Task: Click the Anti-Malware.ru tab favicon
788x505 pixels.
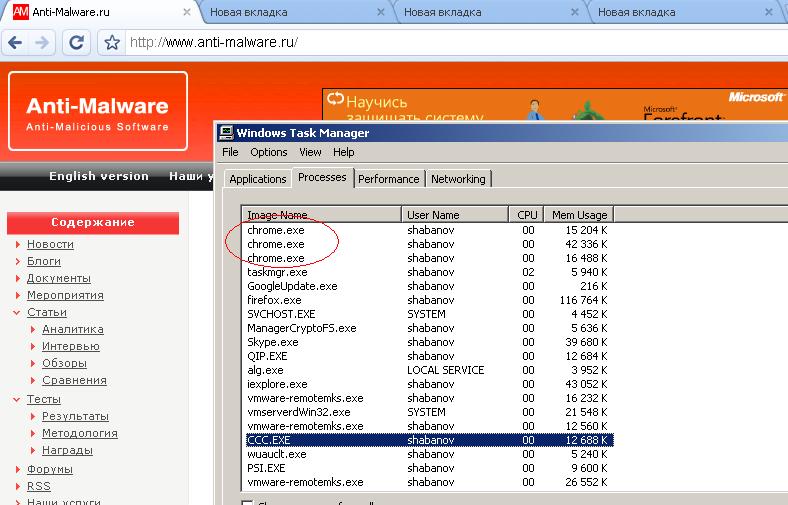Action: coord(20,12)
